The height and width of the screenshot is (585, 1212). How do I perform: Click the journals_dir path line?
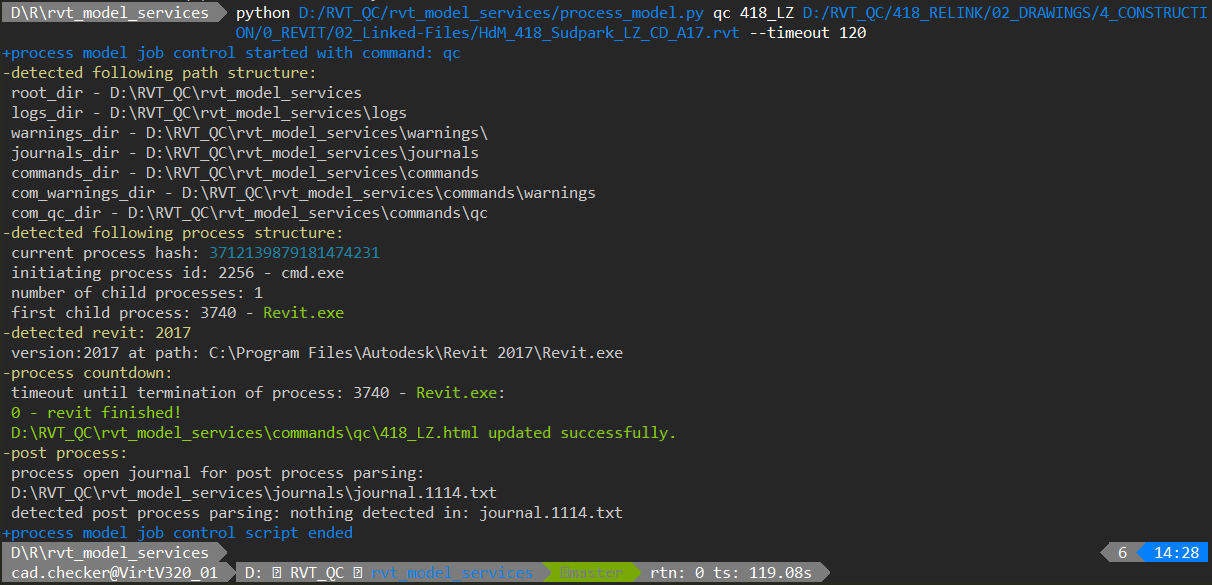(x=245, y=153)
